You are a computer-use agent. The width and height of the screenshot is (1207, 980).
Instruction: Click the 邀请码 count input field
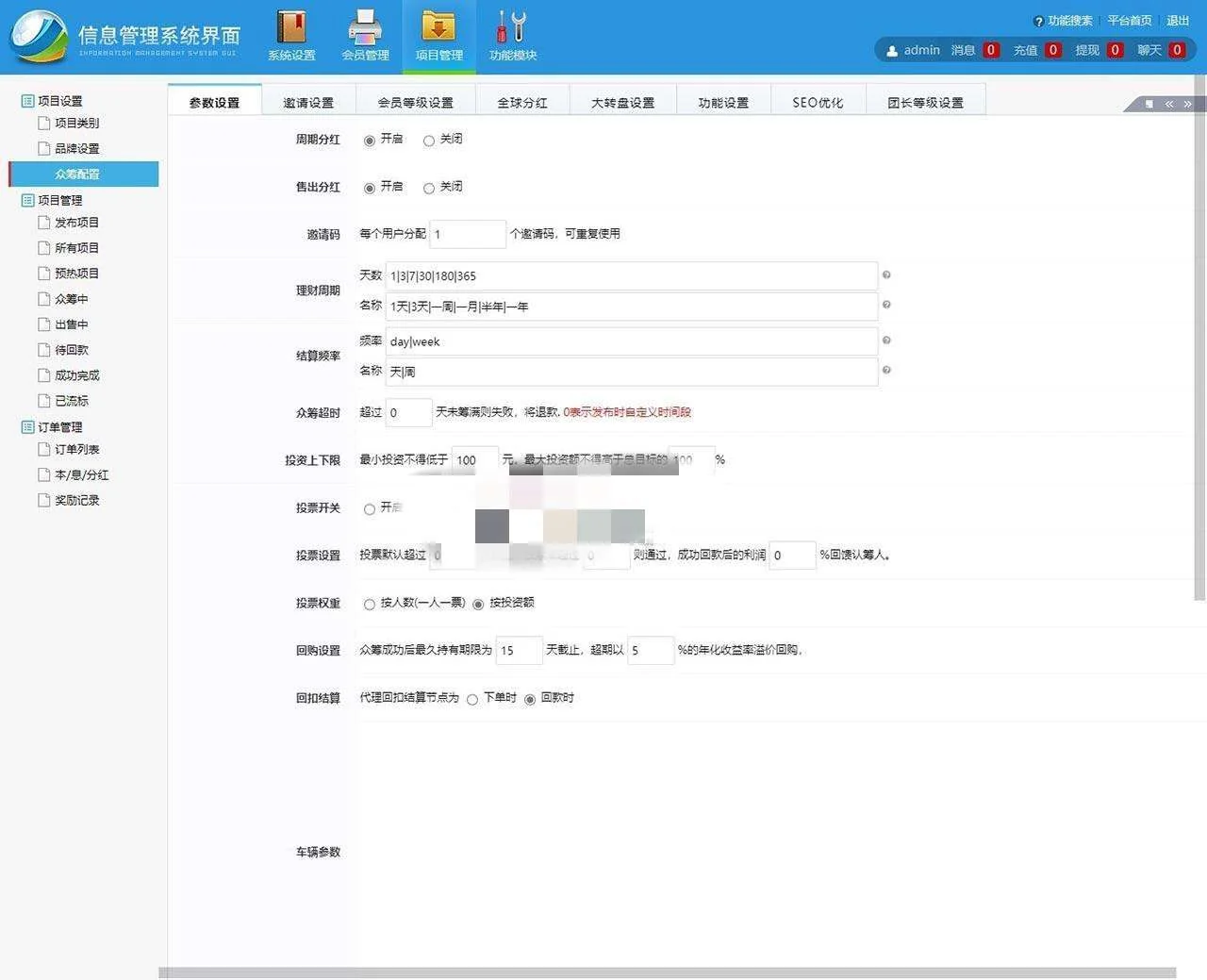467,234
